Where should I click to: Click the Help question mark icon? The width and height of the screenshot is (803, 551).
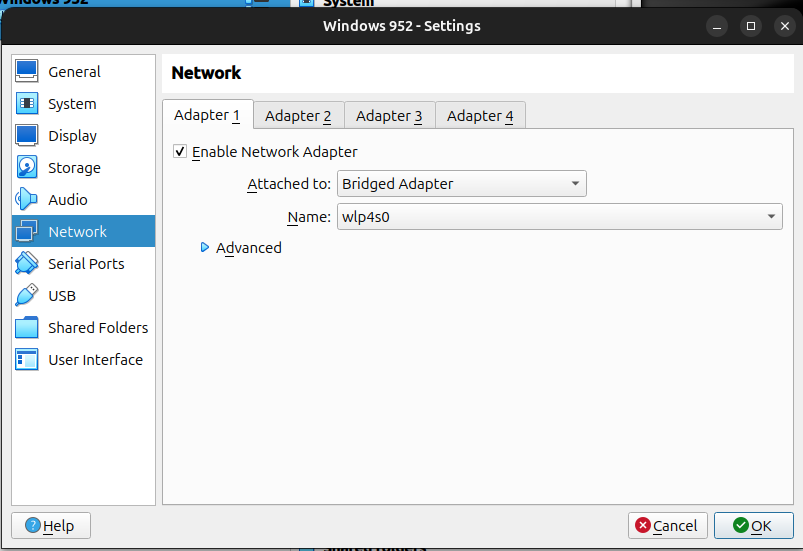(33, 525)
